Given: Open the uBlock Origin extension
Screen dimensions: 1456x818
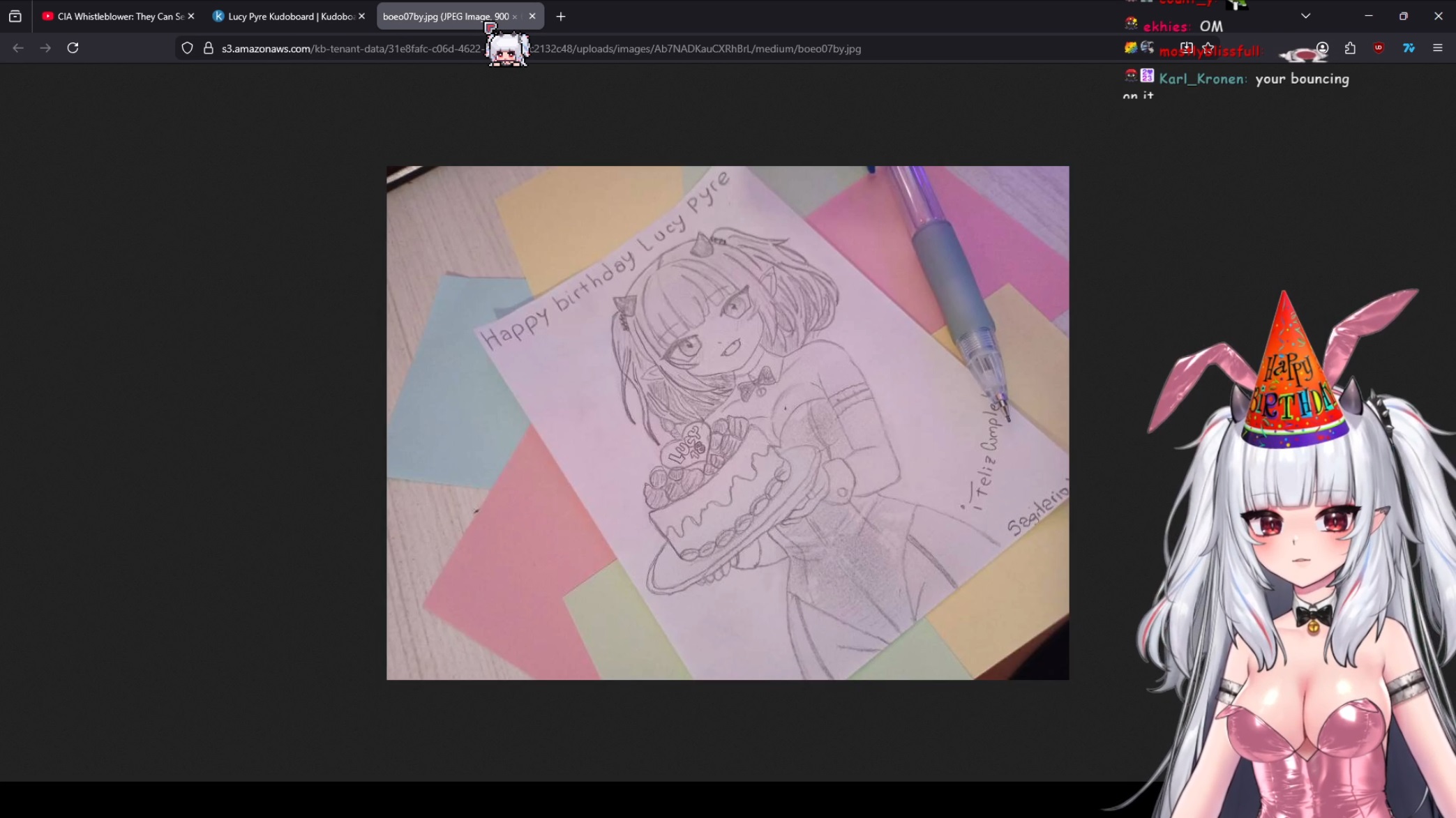Looking at the screenshot, I should tap(1379, 48).
